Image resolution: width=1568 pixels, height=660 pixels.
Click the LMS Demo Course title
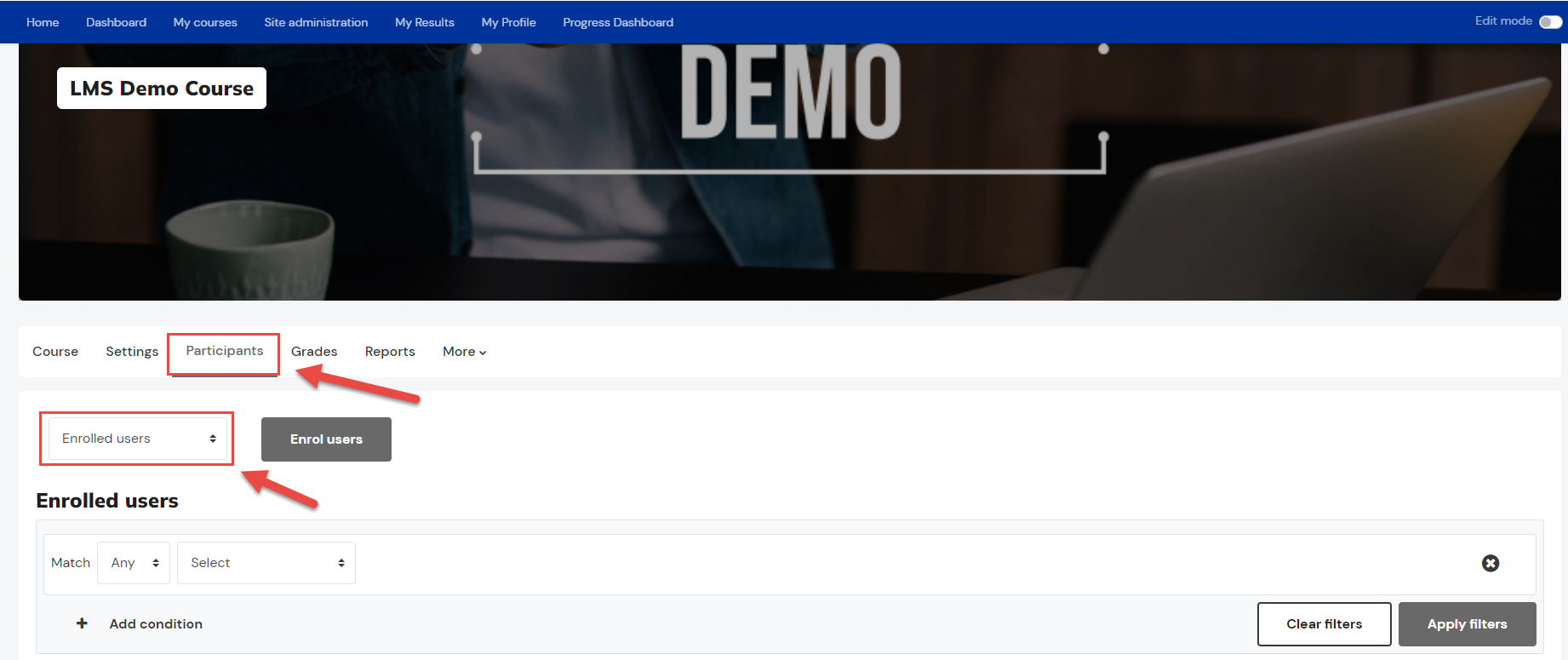point(162,89)
